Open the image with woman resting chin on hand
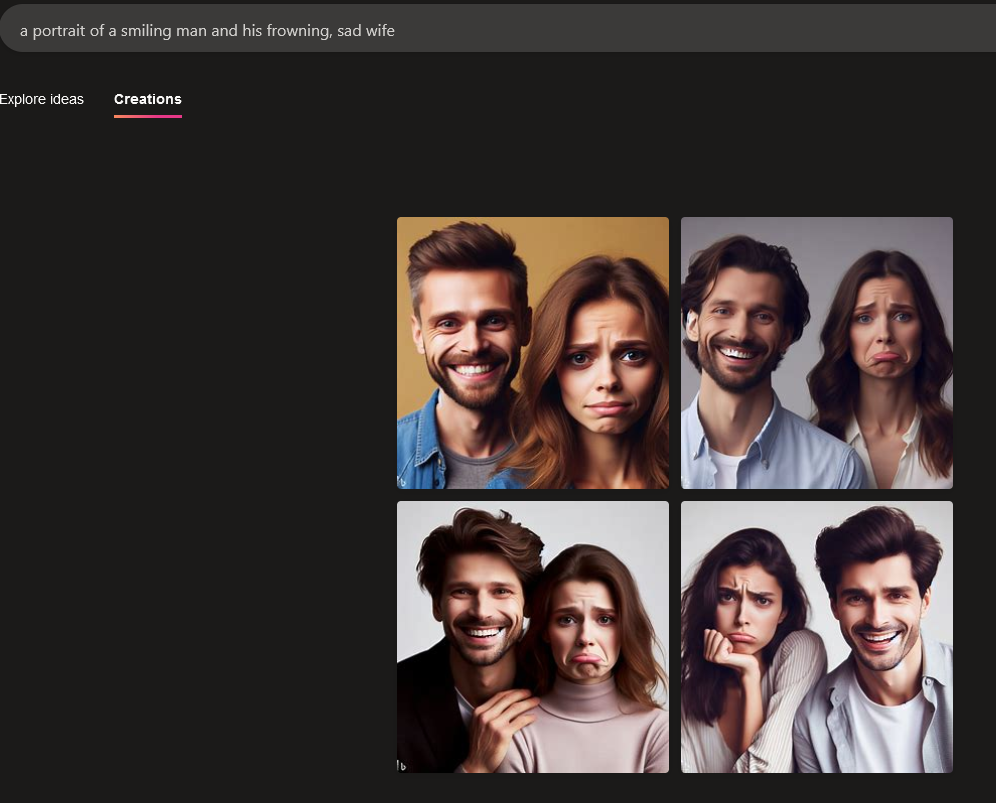Screen dimensions: 996x803 tap(817, 637)
